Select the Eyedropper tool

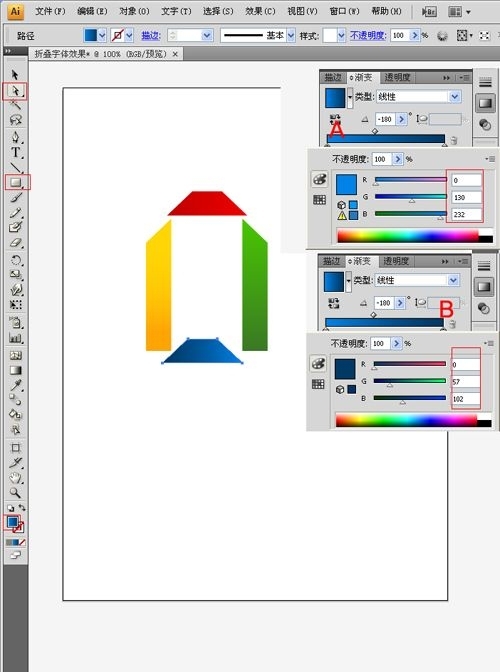(15, 385)
